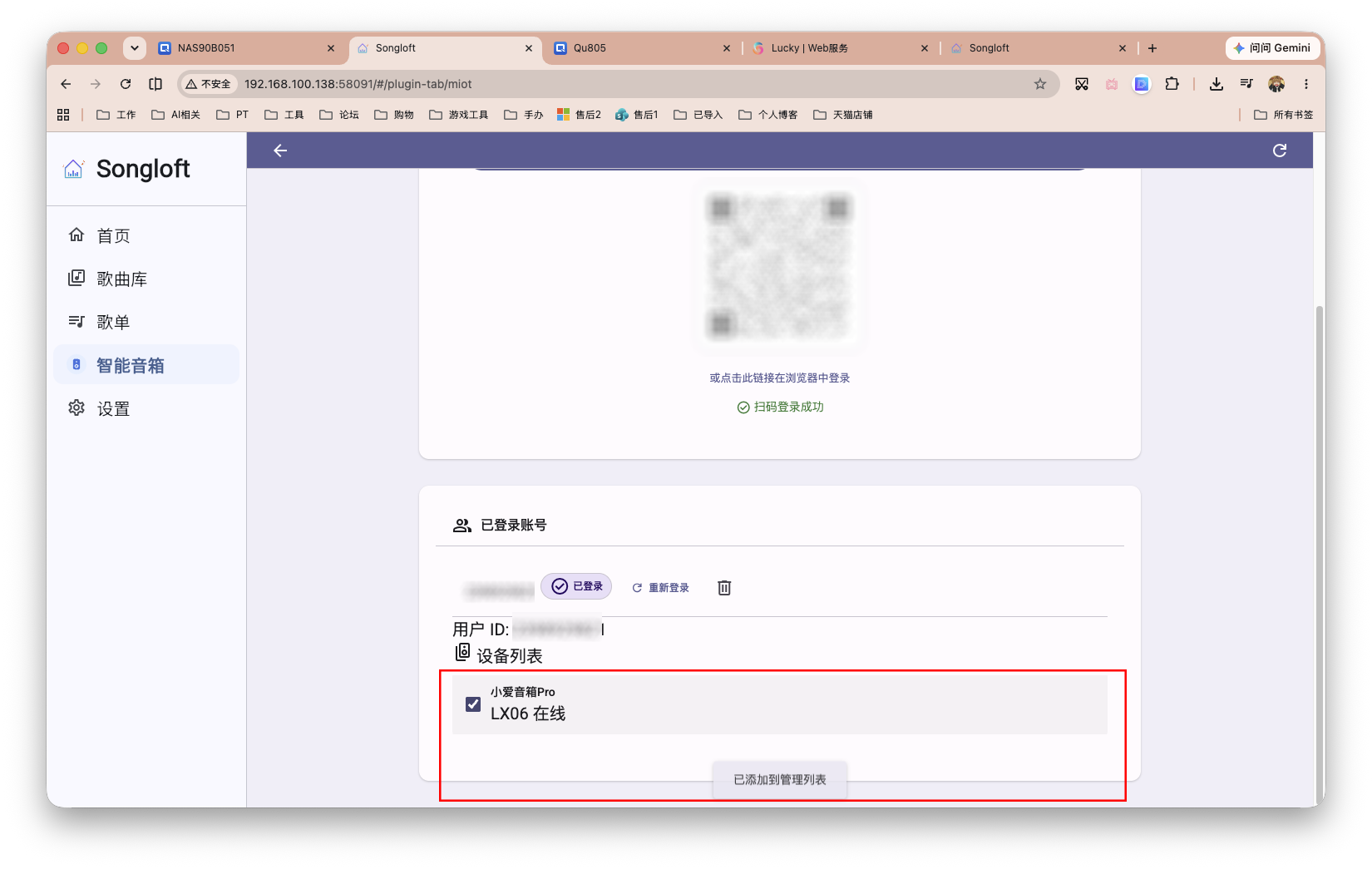
Task: Open the 首页 home page in sidebar
Action: 146,236
